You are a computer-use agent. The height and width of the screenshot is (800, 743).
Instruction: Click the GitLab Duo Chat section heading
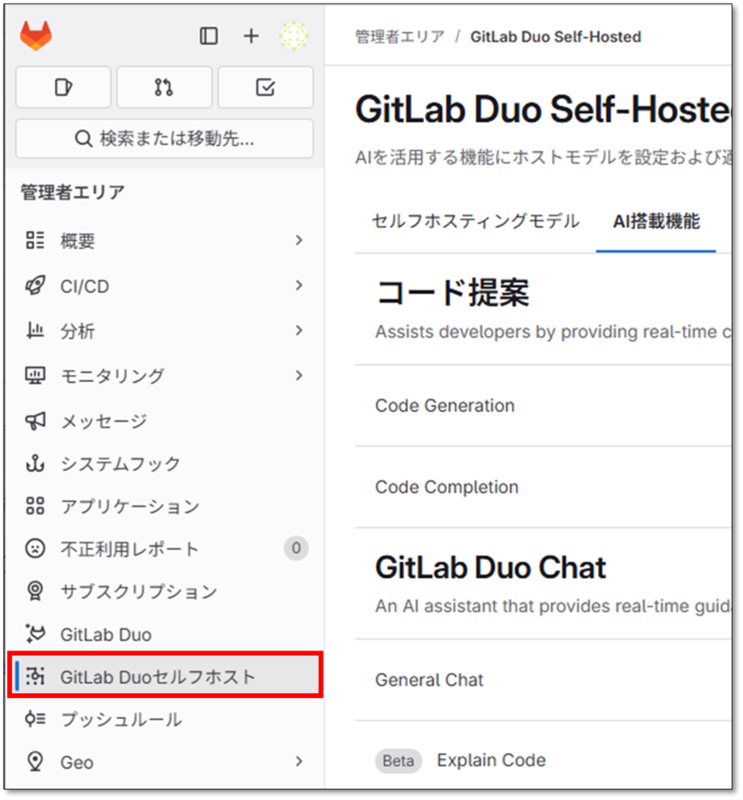tap(491, 567)
